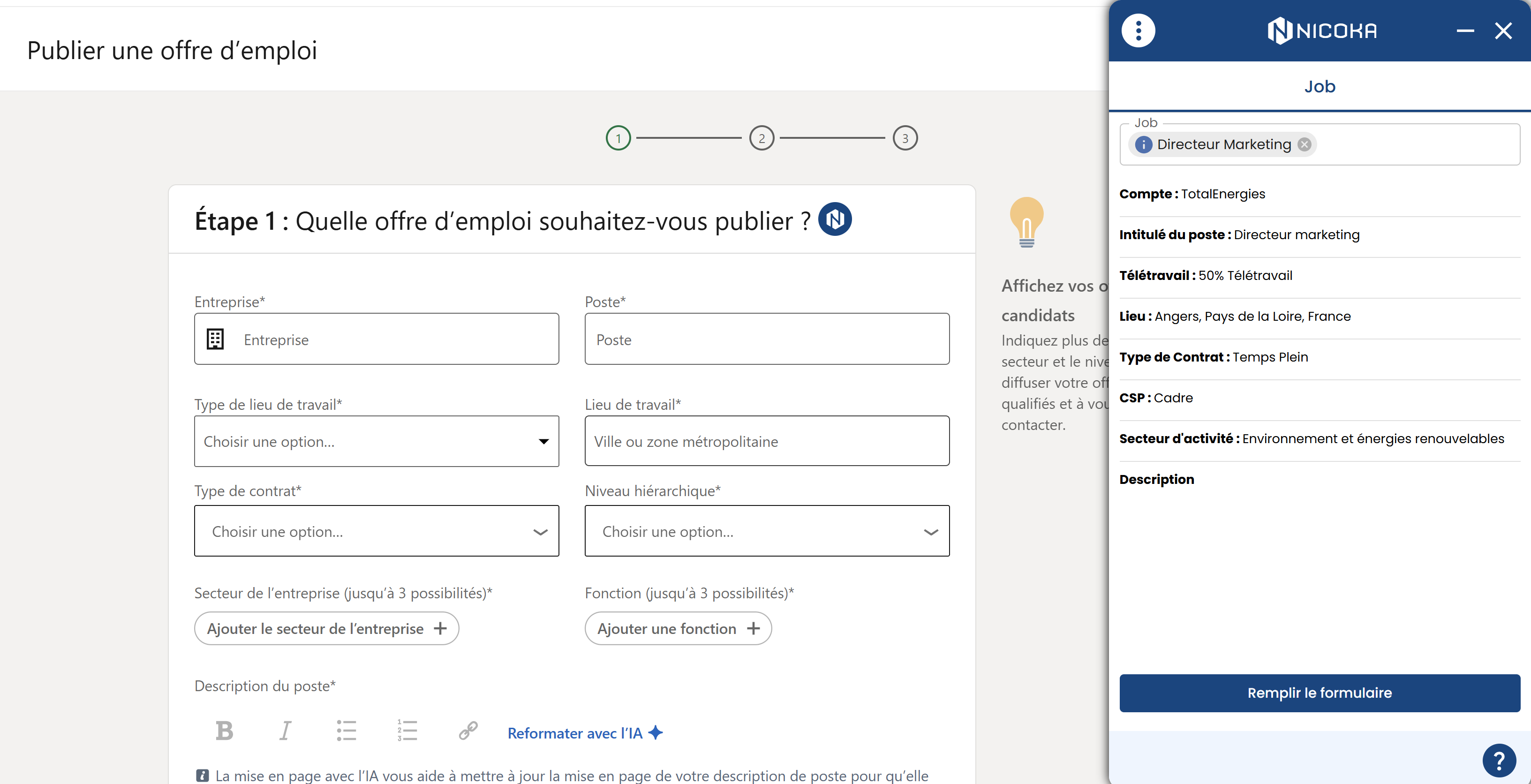Click the Nicoka icon beside Étape 1 heading
The image size is (1531, 784).
835,220
